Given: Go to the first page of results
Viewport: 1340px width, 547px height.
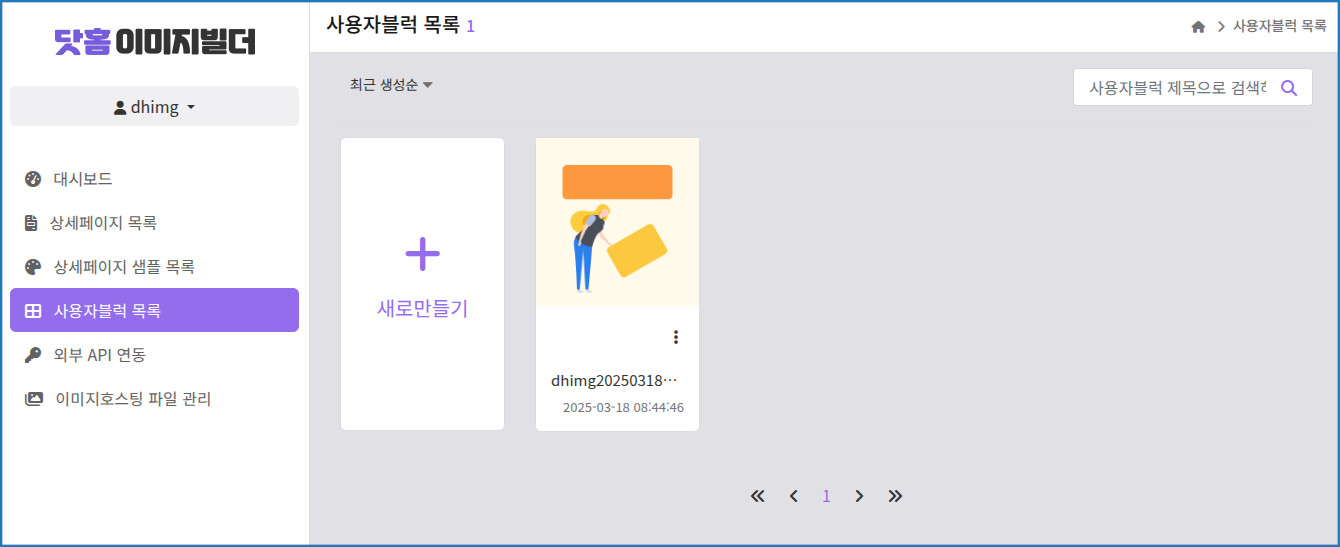Looking at the screenshot, I should (757, 496).
